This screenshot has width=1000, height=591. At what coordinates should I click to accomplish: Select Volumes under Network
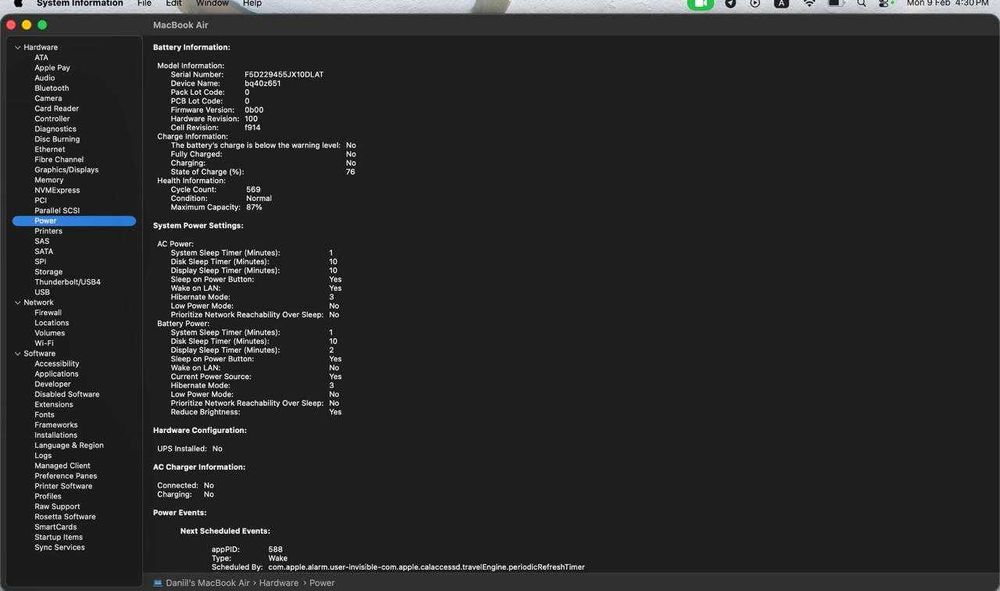point(50,333)
